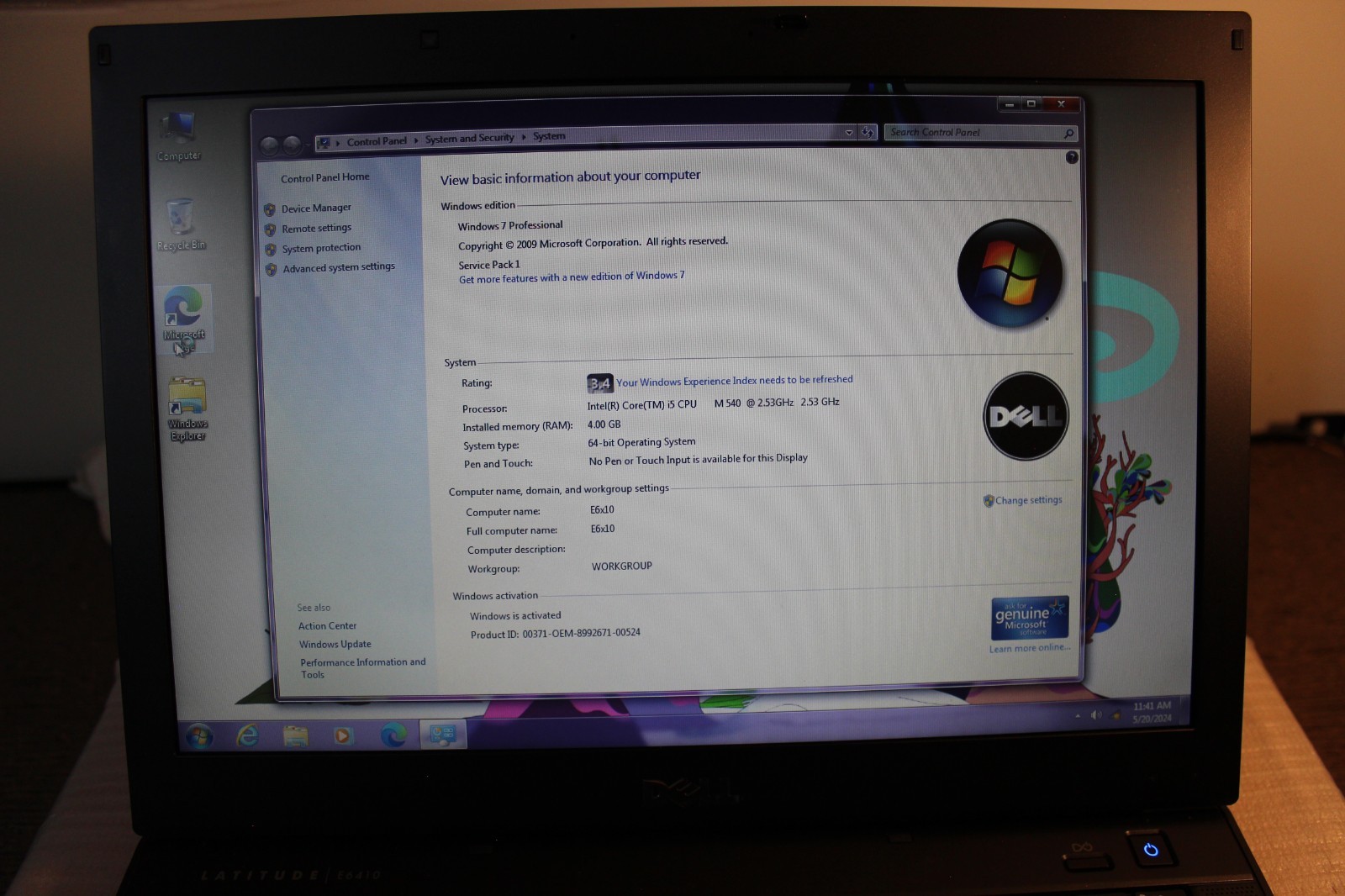The width and height of the screenshot is (1345, 896).
Task: Select the Microsoft Edge desktop shortcut
Action: coord(183,319)
